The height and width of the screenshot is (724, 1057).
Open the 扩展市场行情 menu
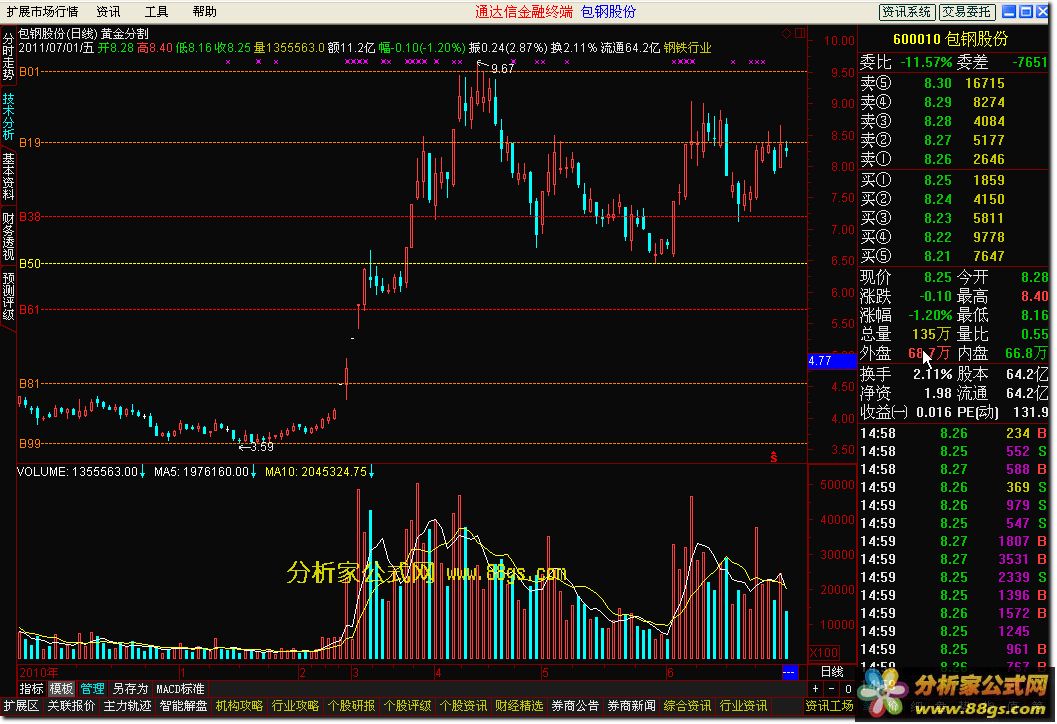42,11
